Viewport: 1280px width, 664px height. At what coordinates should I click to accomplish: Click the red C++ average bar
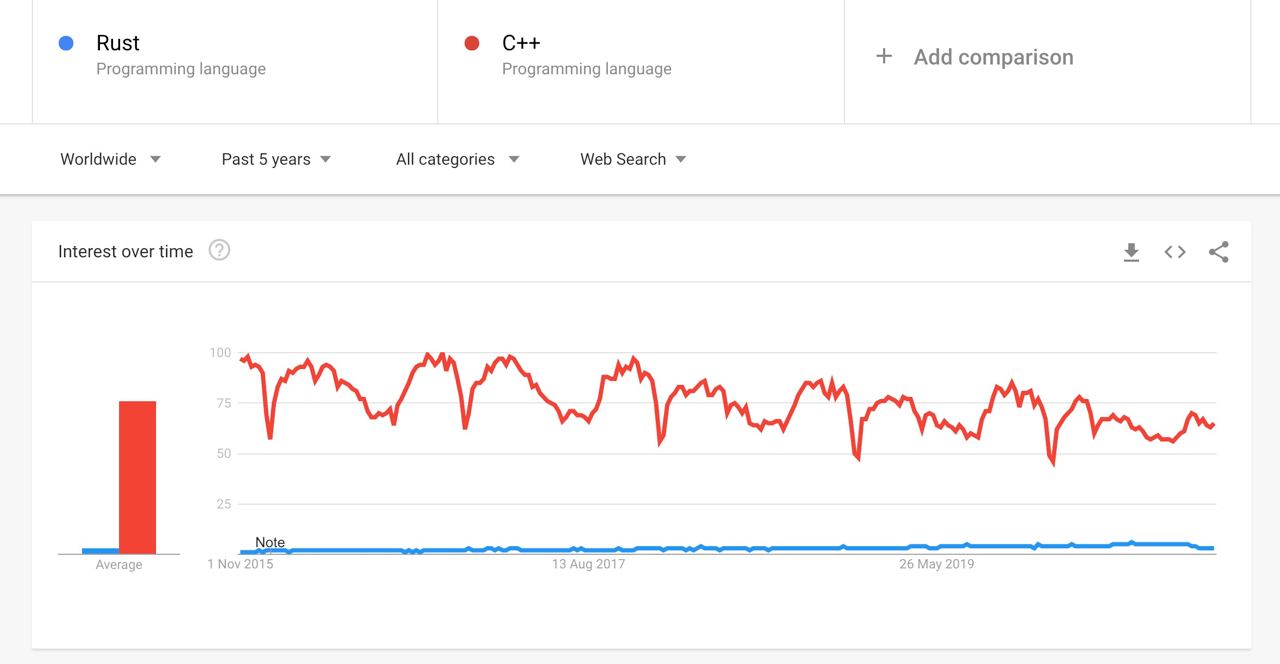click(137, 477)
